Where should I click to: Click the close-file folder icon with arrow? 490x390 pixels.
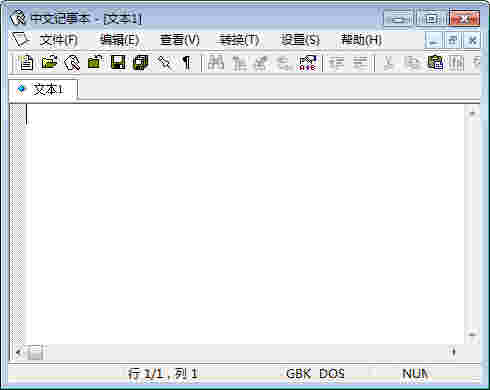click(95, 63)
